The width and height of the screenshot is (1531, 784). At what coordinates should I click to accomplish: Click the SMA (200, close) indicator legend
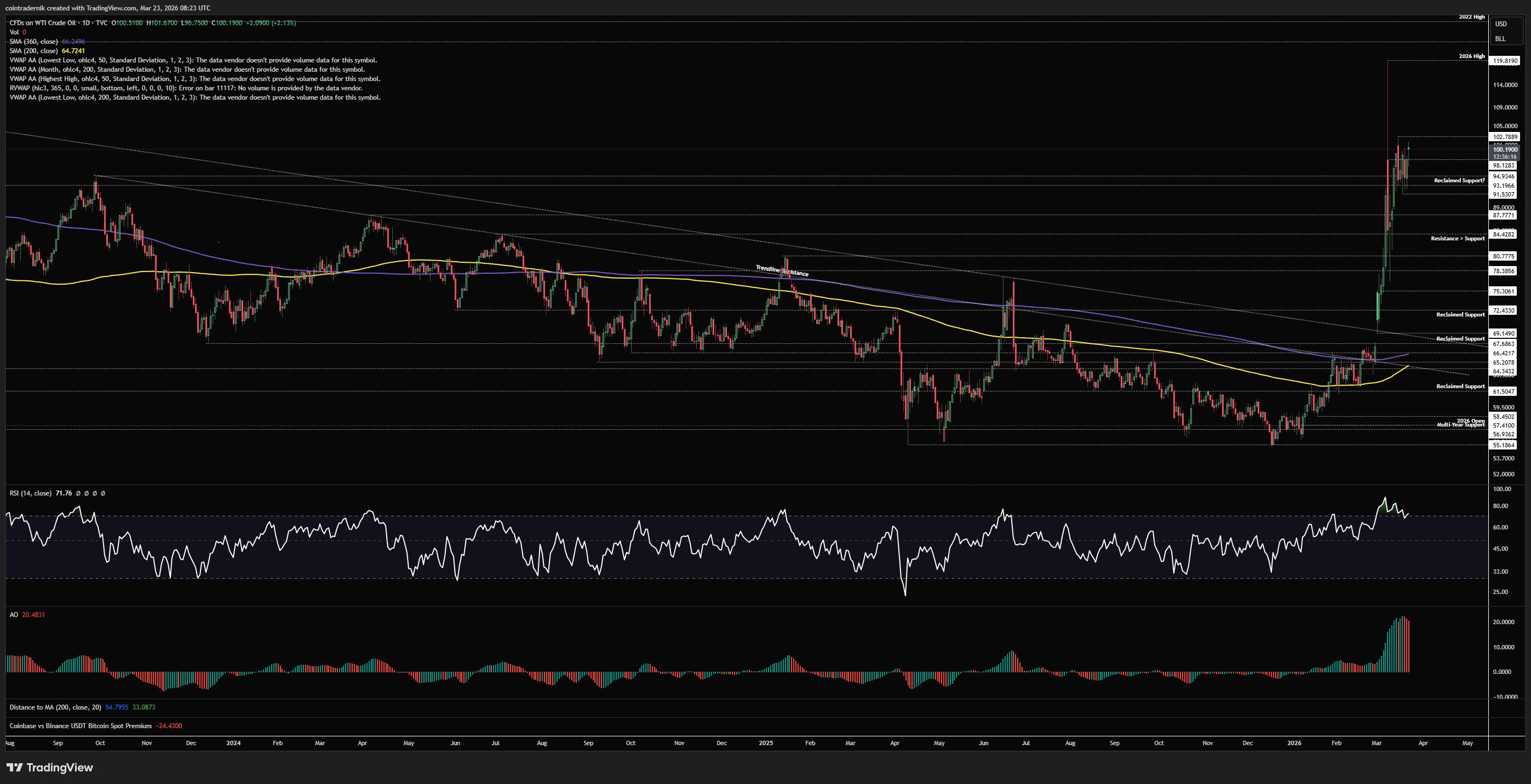pyautogui.click(x=34, y=51)
